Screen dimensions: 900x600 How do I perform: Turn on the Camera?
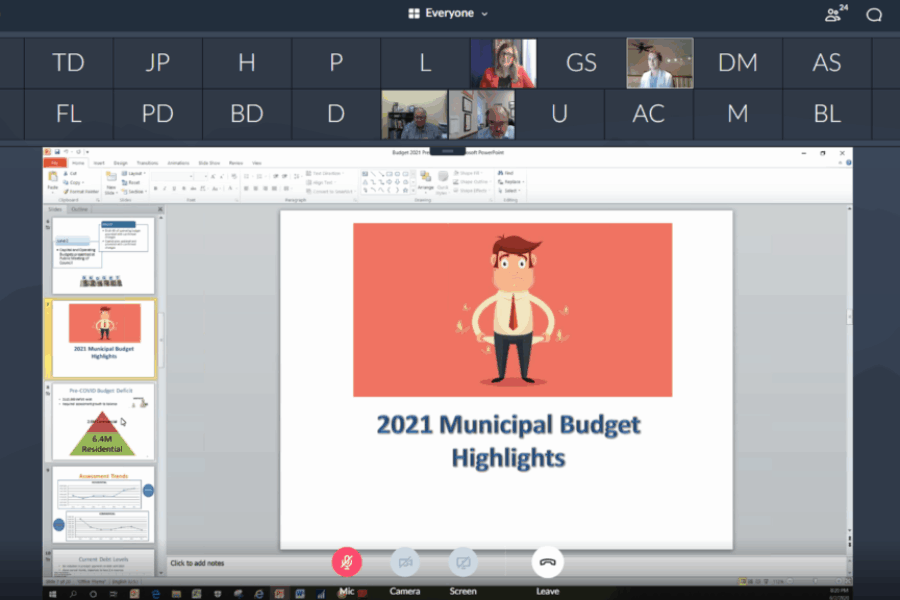(405, 562)
